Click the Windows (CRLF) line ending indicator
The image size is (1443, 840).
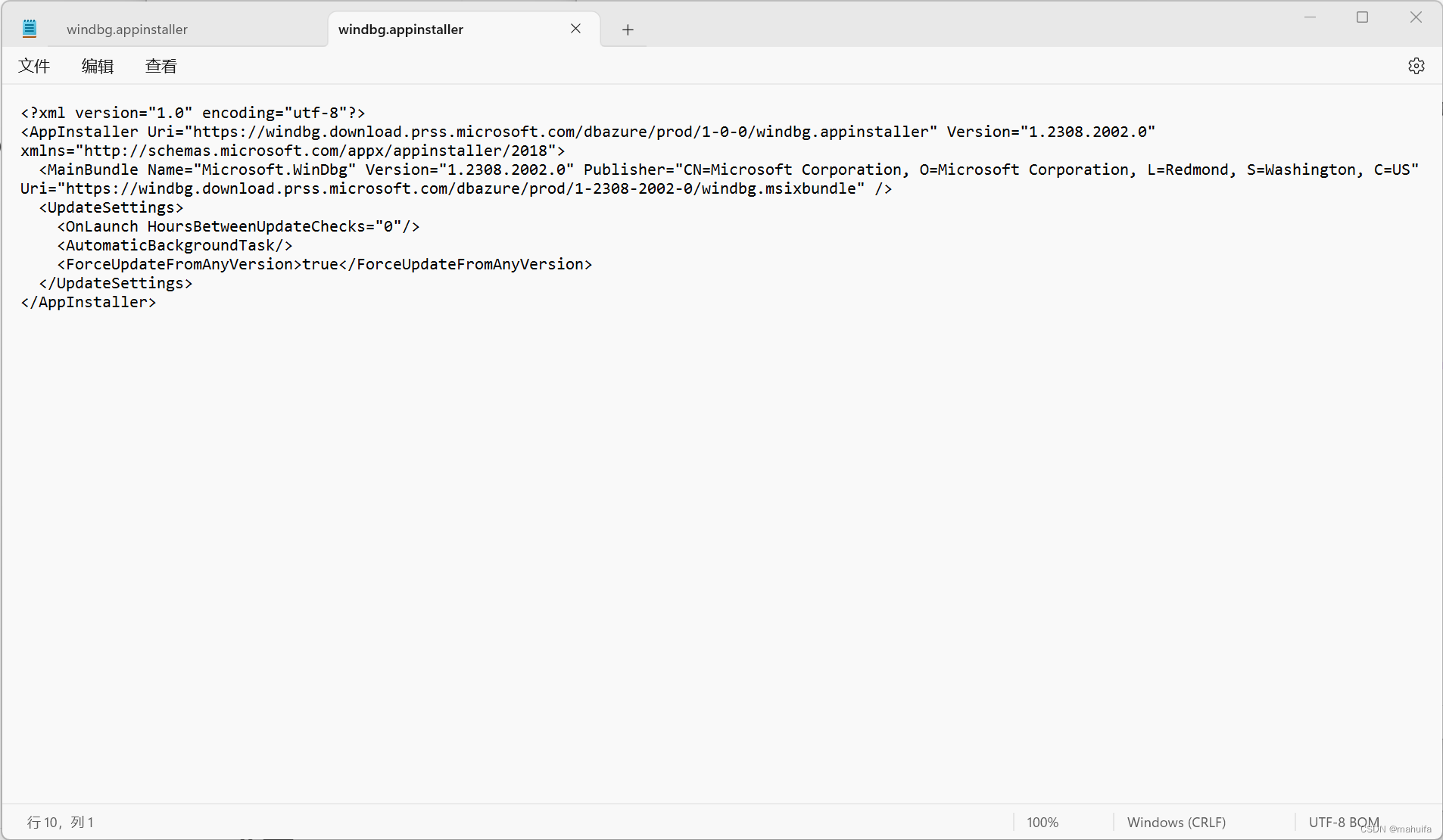pos(1176,822)
